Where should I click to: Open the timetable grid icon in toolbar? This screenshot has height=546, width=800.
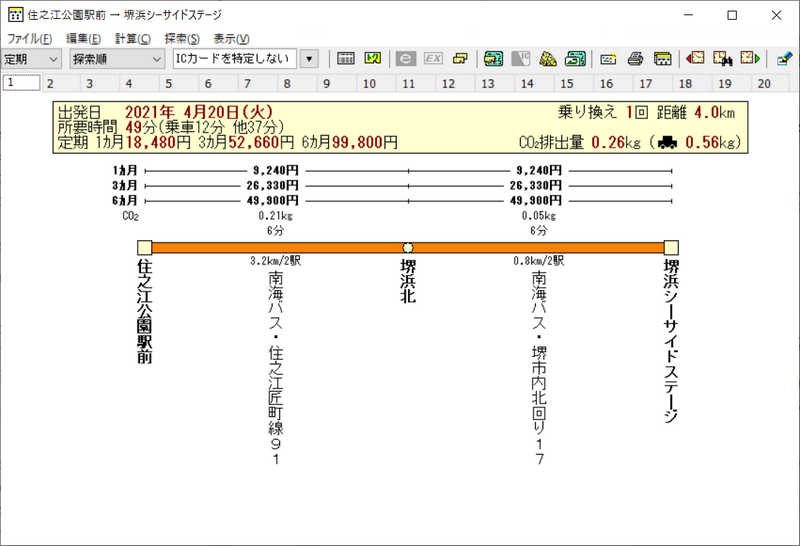point(345,59)
